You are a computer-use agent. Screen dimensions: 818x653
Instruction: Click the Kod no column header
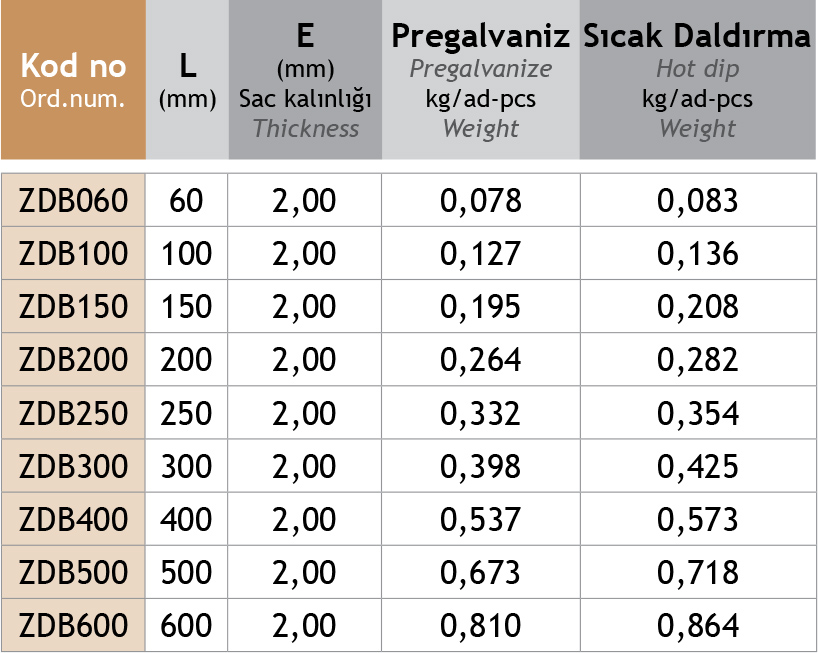[x=73, y=80]
